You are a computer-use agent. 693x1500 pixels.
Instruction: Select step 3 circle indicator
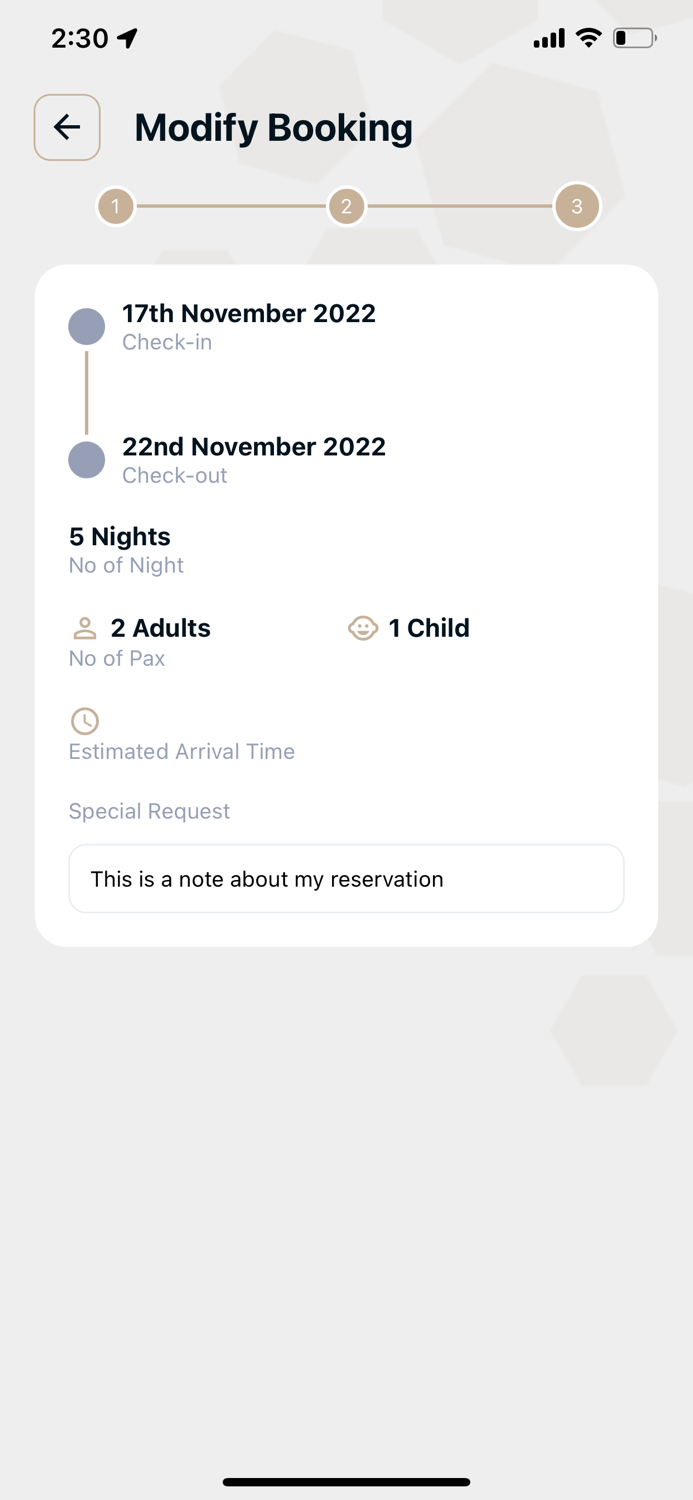tap(577, 207)
